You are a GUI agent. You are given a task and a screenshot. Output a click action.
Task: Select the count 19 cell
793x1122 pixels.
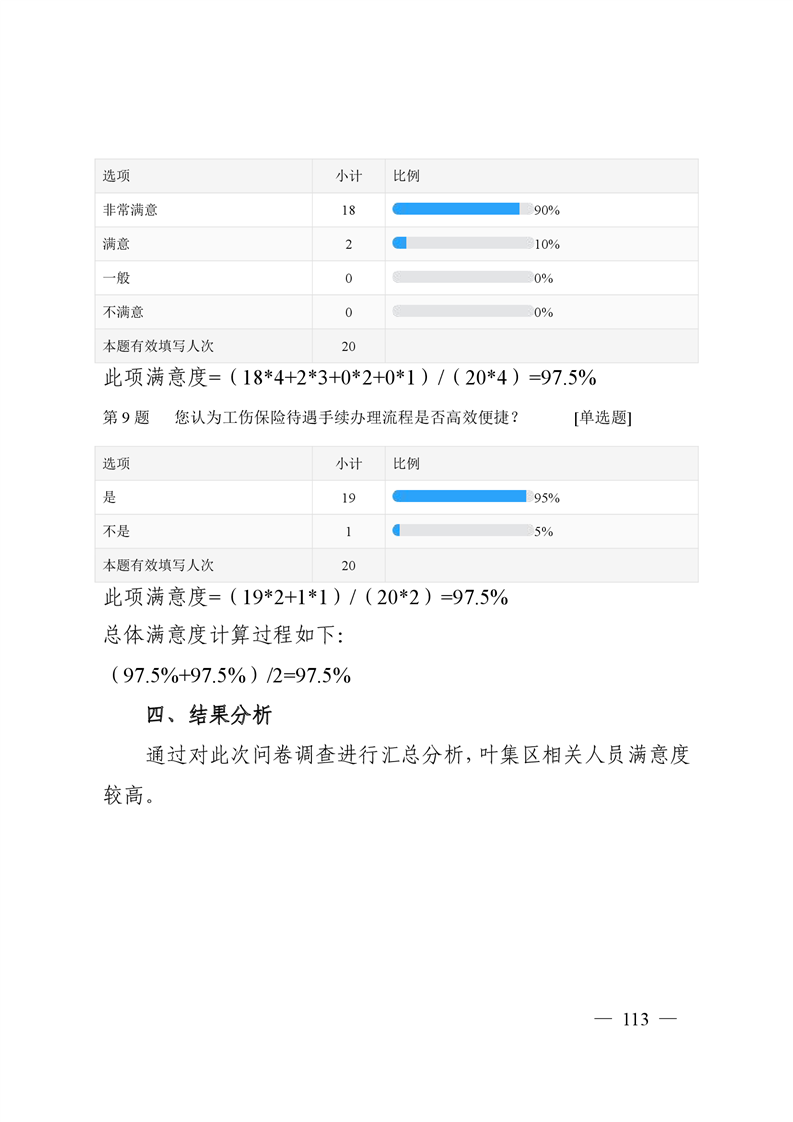pyautogui.click(x=348, y=497)
